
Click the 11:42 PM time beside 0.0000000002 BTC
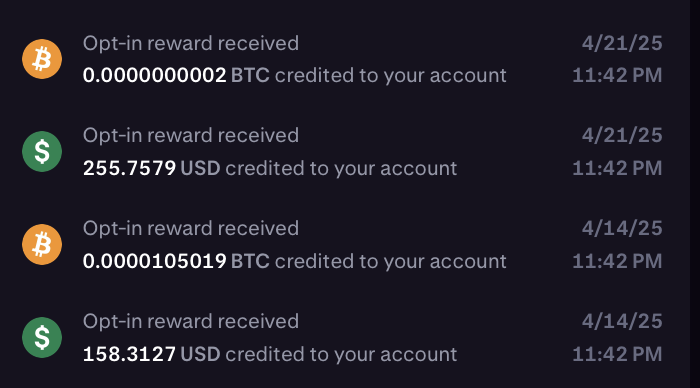(617, 75)
